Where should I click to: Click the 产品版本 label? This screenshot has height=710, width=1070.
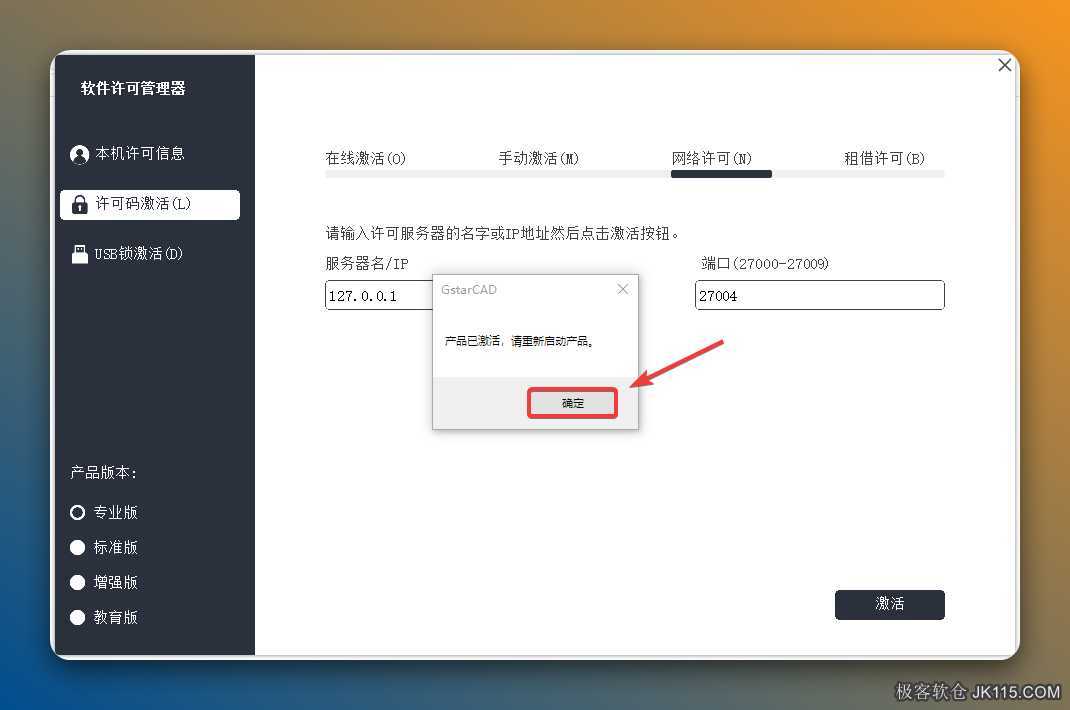(103, 472)
